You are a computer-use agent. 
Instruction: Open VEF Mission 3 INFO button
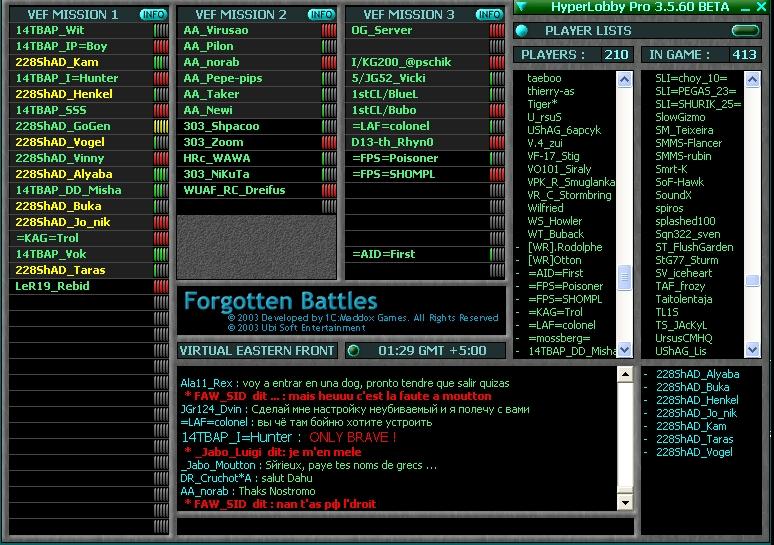489,15
